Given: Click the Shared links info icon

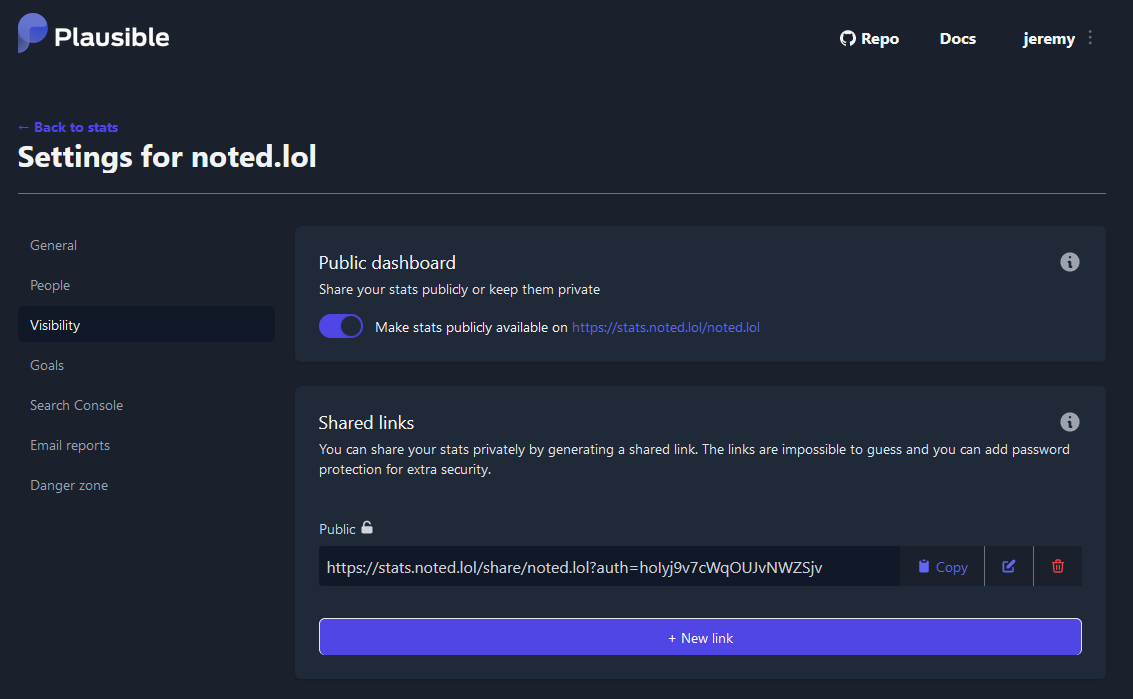Looking at the screenshot, I should click(1069, 422).
